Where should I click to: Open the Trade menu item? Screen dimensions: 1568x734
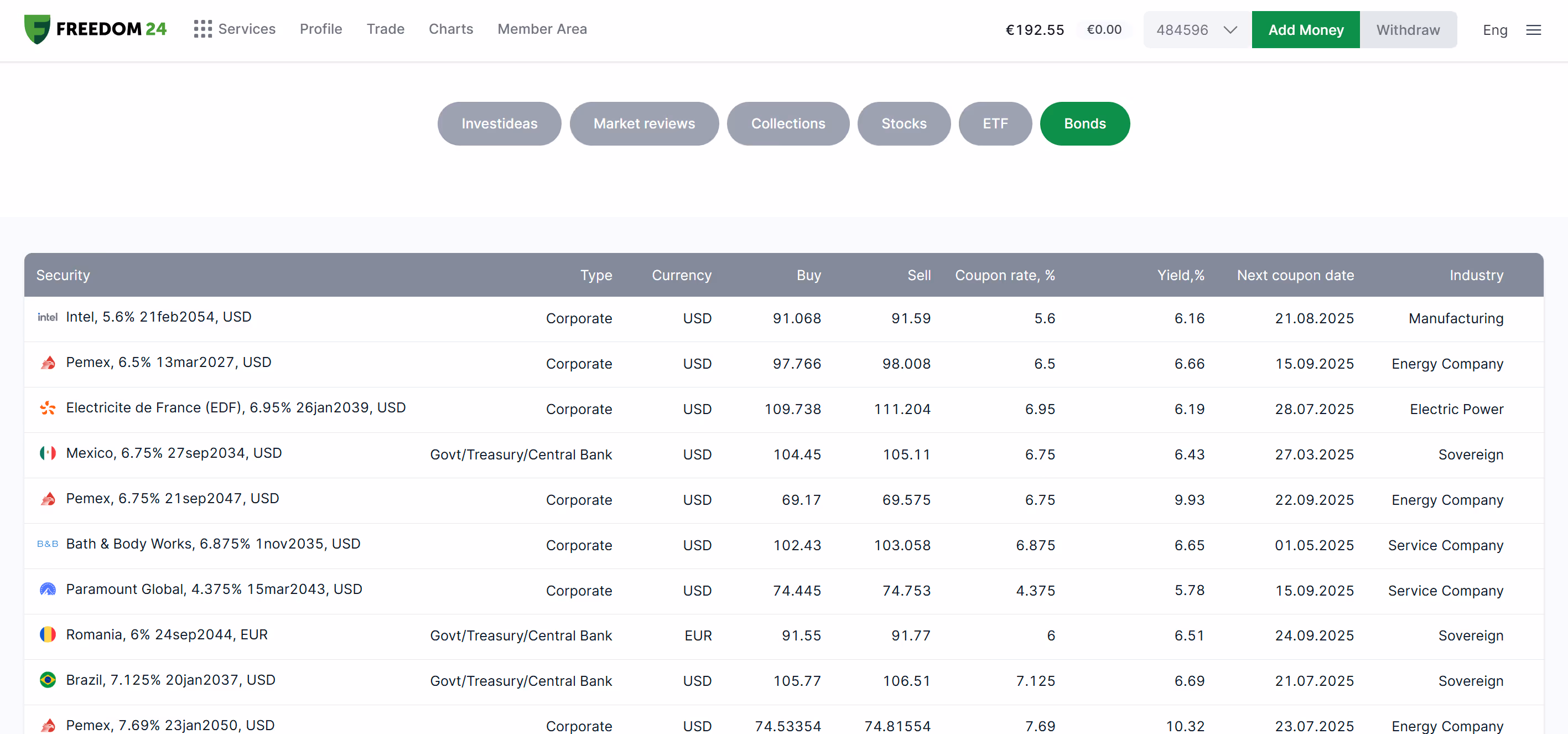(385, 29)
